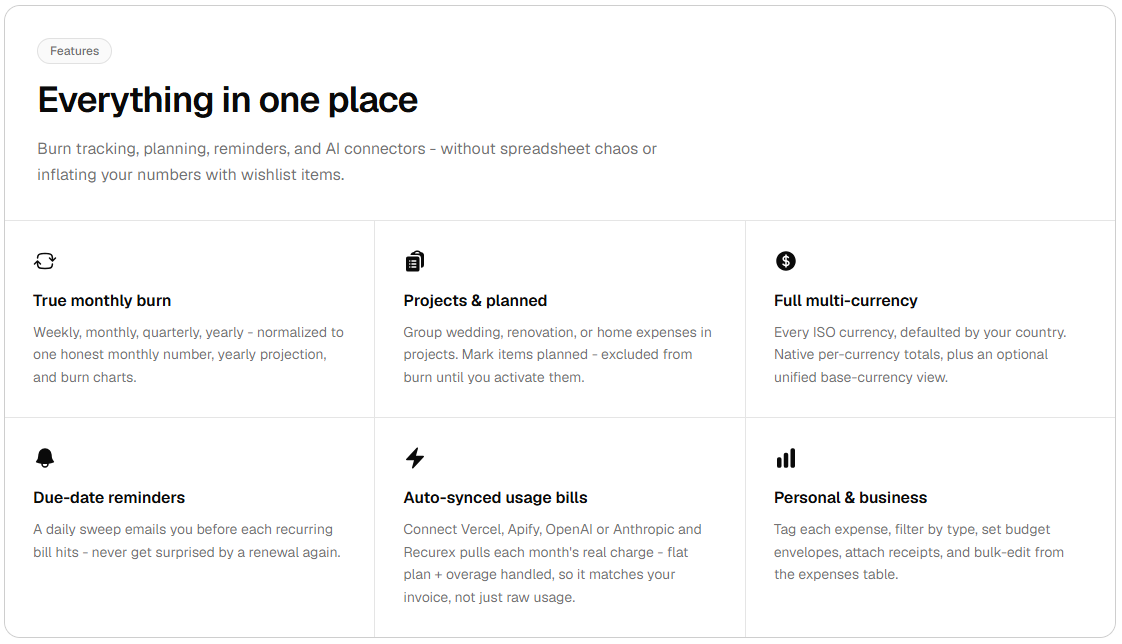Click the Tag each expense description text
The width and height of the screenshot is (1122, 644).
(x=919, y=552)
